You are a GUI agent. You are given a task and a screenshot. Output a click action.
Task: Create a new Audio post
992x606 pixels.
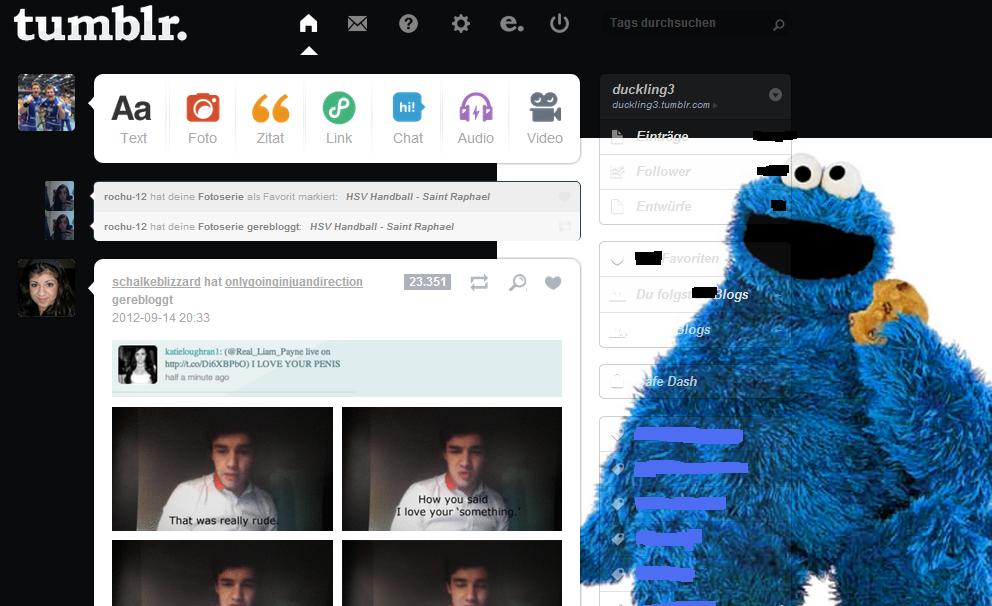pyautogui.click(x=476, y=119)
